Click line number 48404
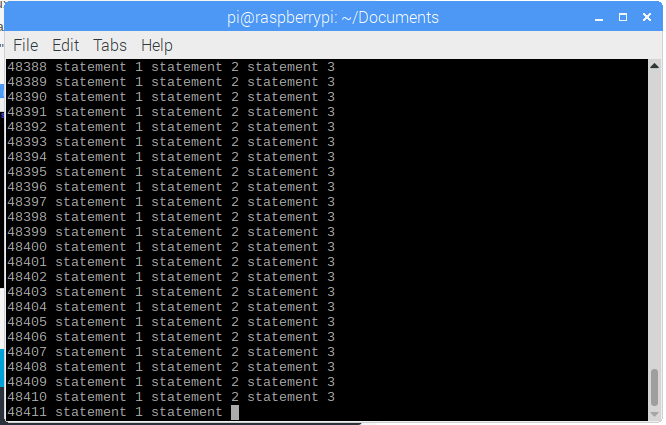Viewport: 666px width, 425px height. pos(27,307)
